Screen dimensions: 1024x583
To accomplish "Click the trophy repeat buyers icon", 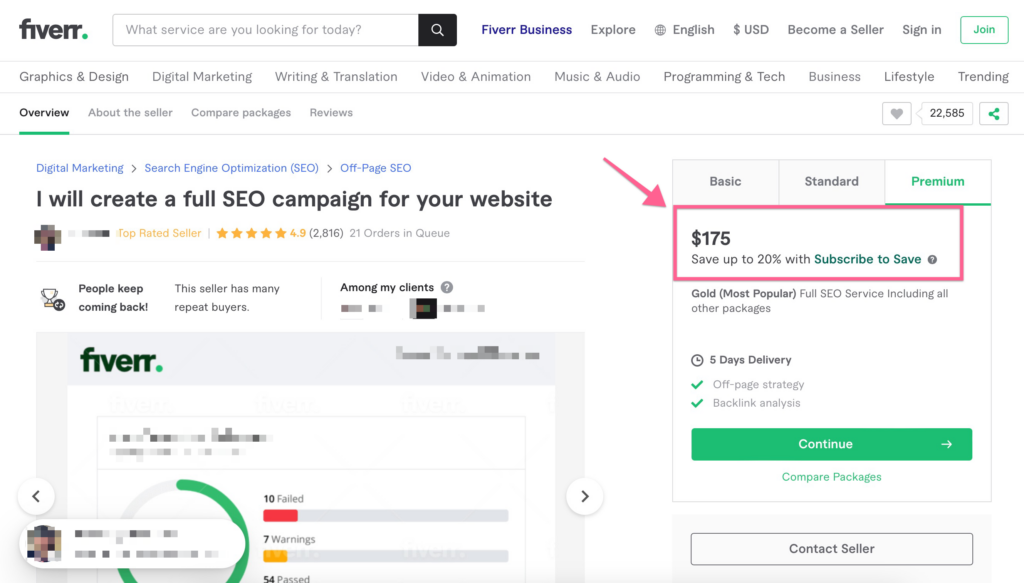I will (x=52, y=298).
